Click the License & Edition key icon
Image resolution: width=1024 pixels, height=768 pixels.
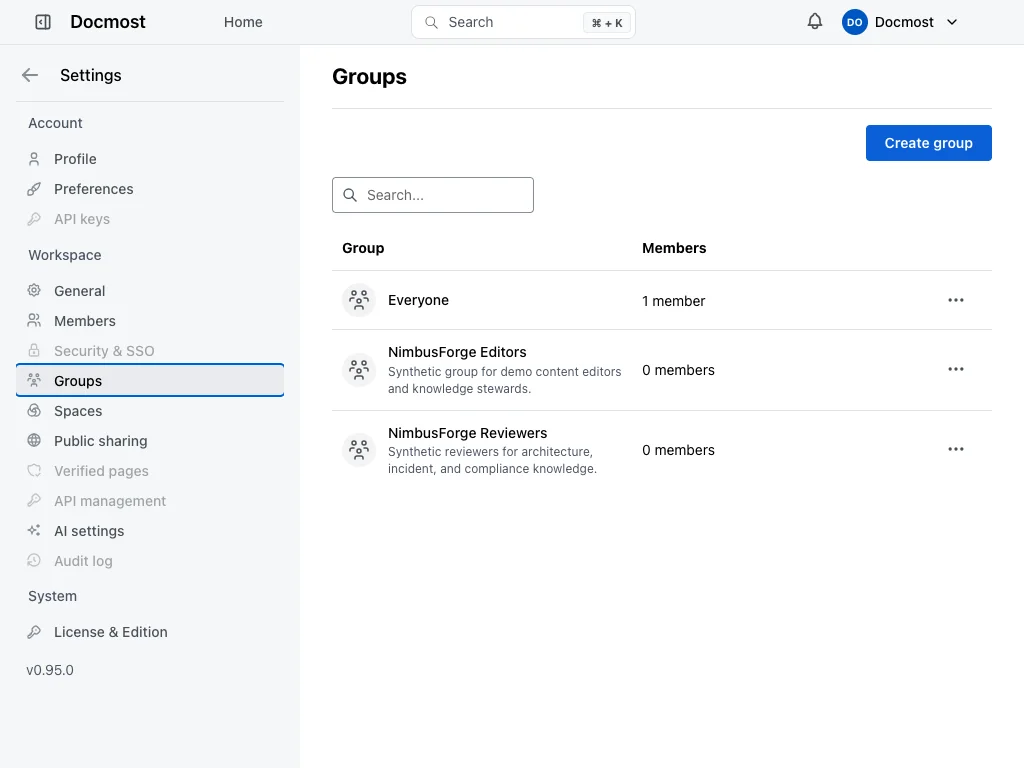point(34,632)
